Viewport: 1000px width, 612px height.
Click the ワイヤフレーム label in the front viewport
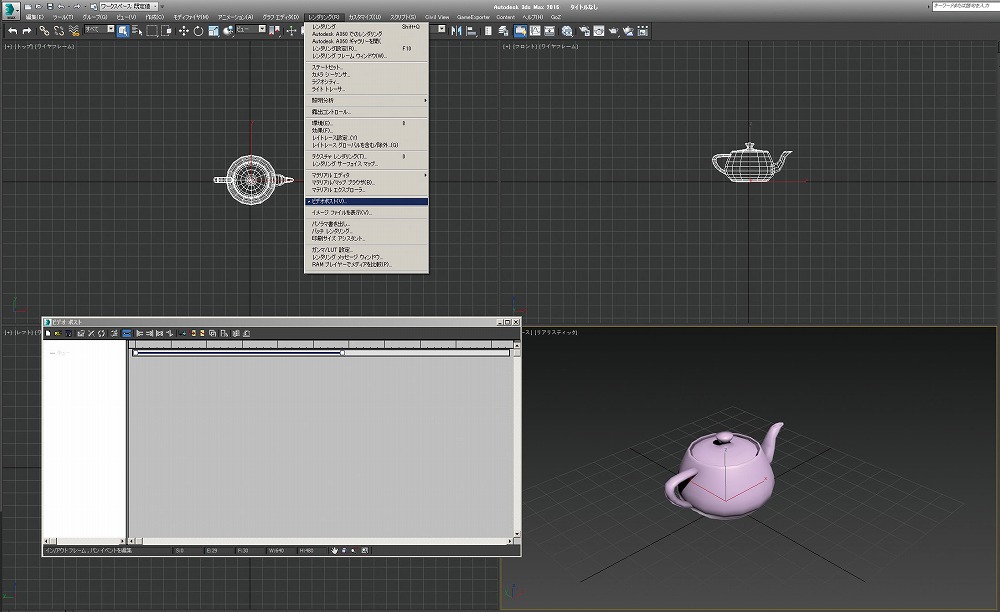click(x=558, y=47)
